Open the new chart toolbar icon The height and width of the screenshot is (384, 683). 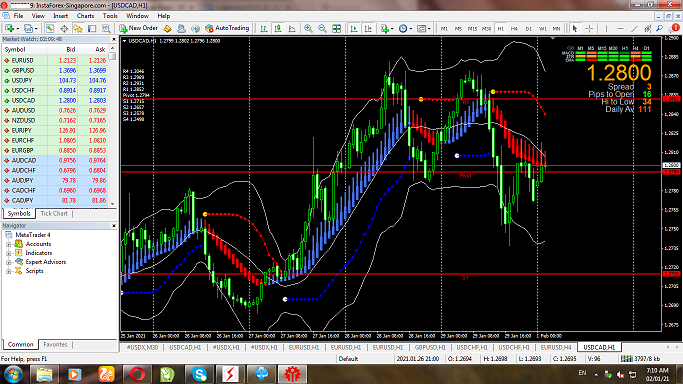pos(9,28)
